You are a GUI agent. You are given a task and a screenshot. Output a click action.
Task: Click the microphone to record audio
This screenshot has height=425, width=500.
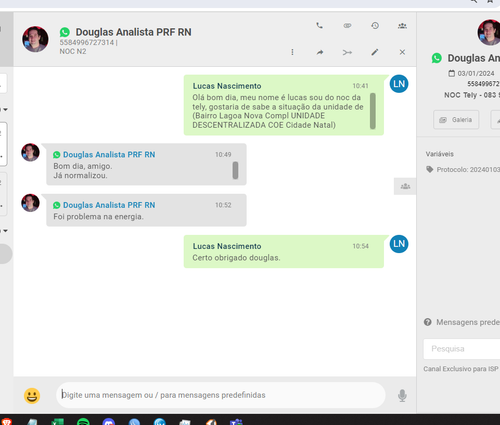(x=402, y=396)
